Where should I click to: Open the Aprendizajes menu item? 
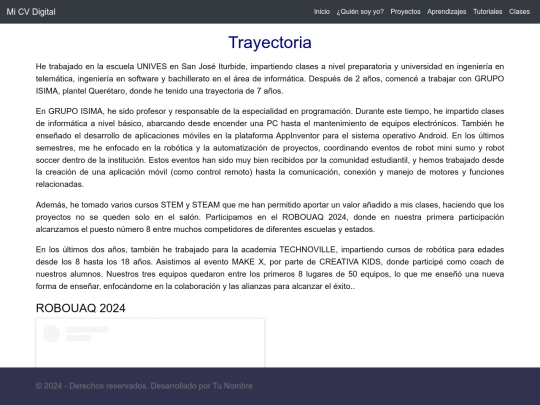click(447, 12)
